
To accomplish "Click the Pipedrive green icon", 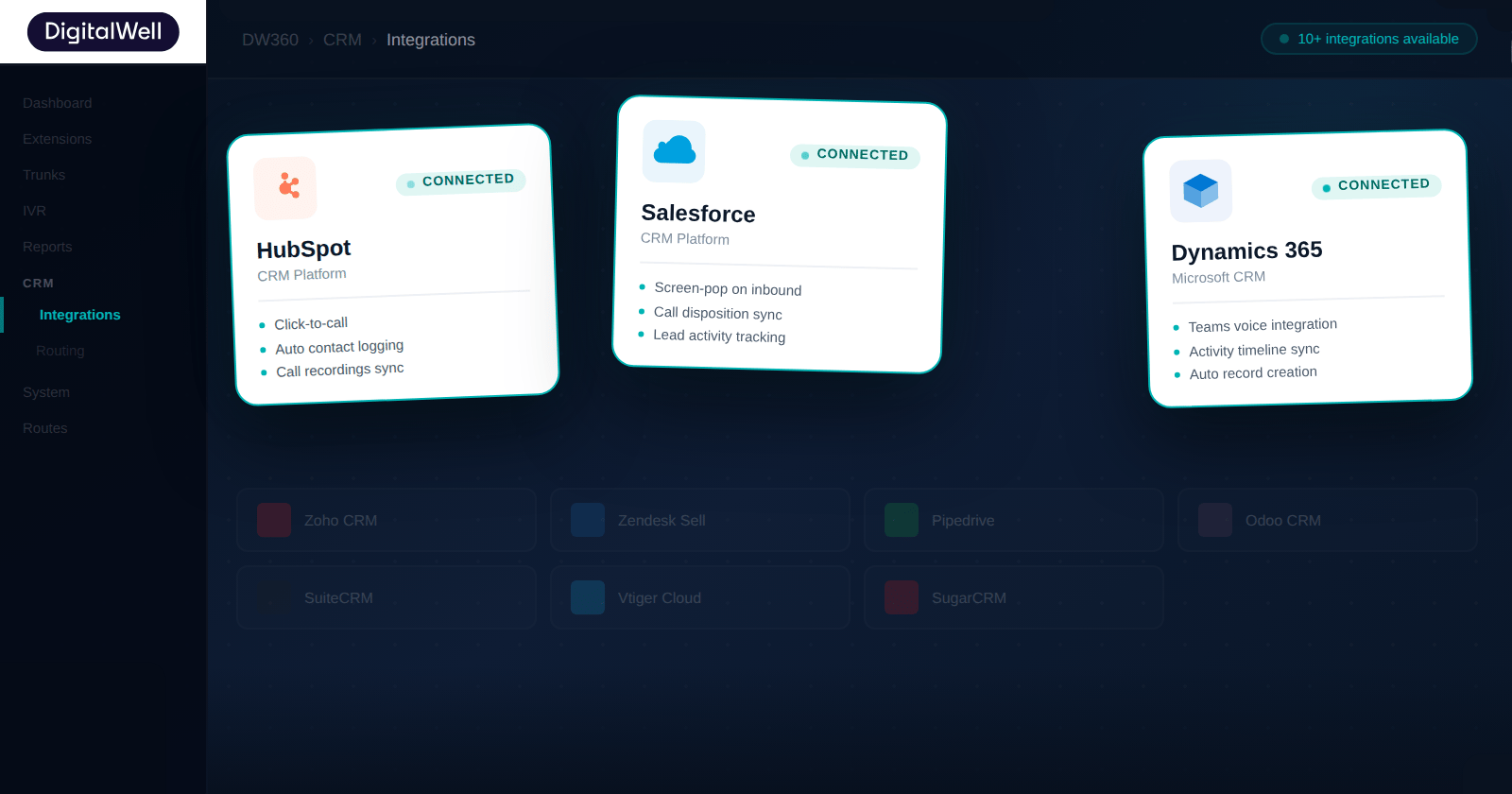I will click(902, 520).
